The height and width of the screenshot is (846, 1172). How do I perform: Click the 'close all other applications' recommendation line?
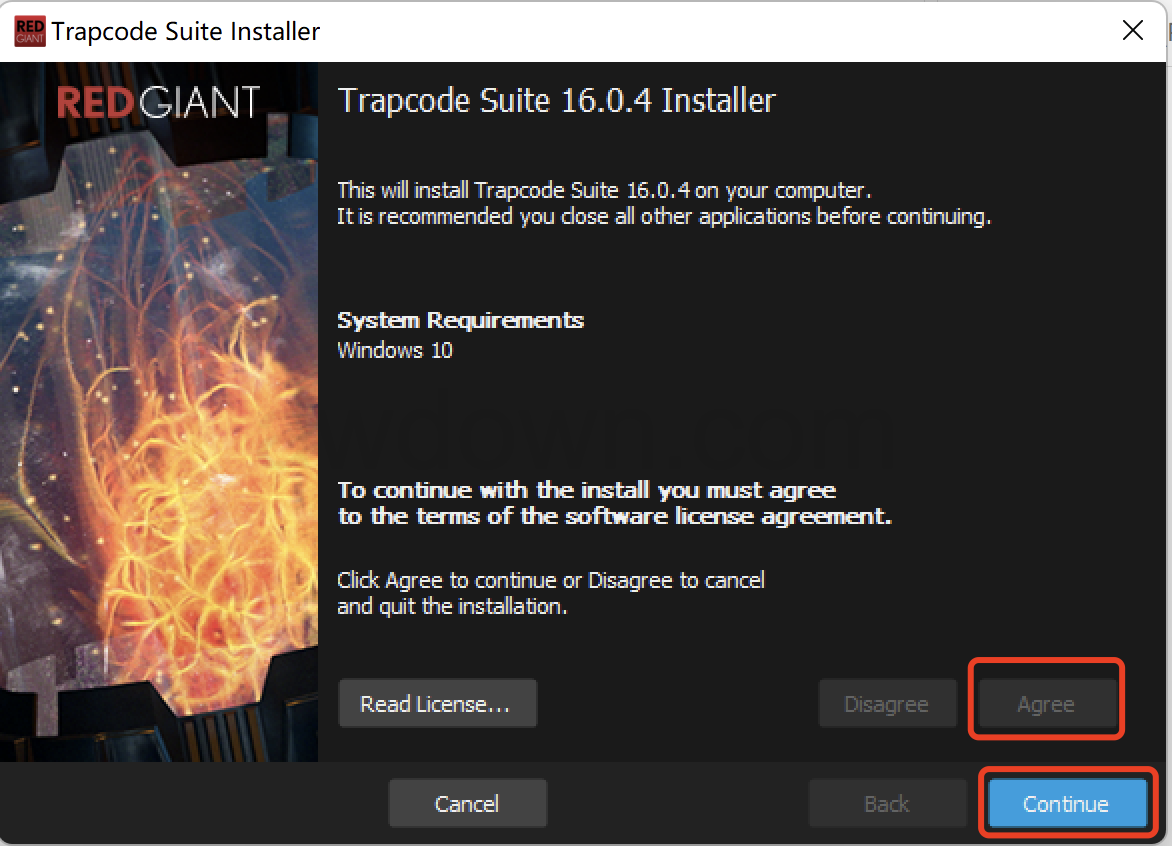[664, 216]
